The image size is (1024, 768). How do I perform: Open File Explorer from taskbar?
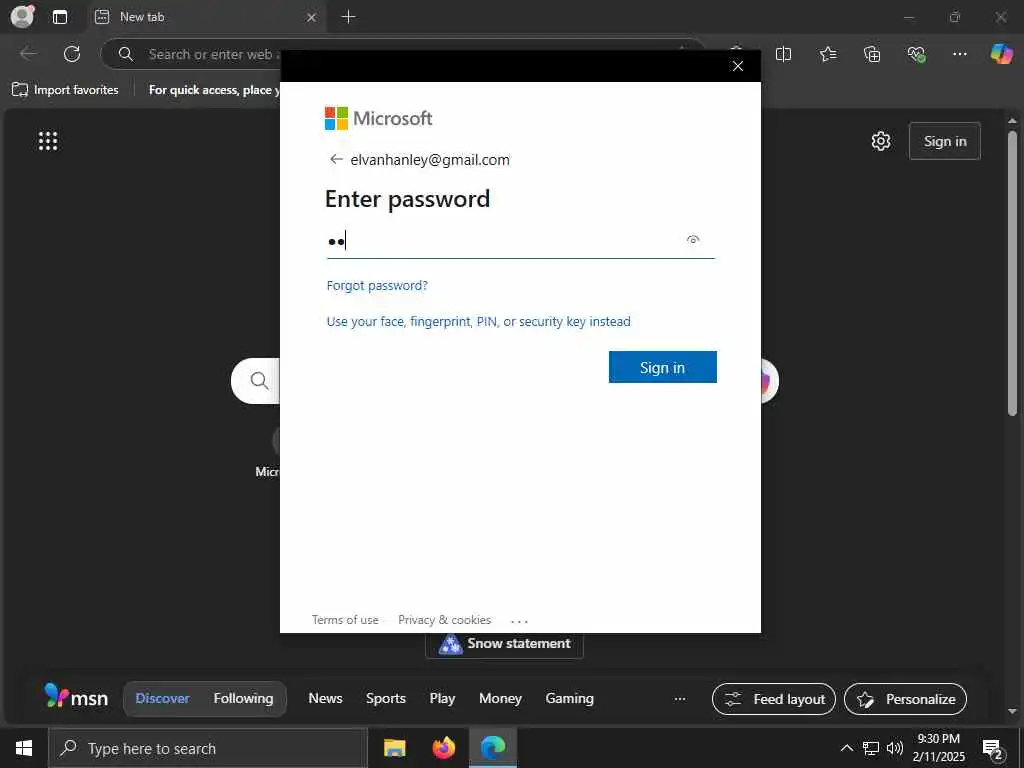(394, 748)
